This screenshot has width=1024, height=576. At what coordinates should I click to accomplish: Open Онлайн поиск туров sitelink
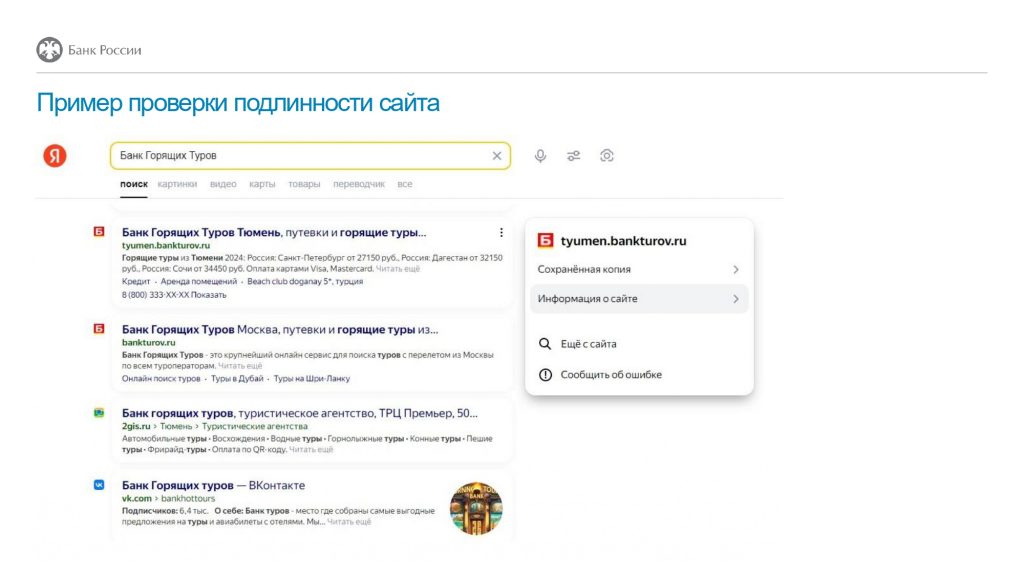161,379
